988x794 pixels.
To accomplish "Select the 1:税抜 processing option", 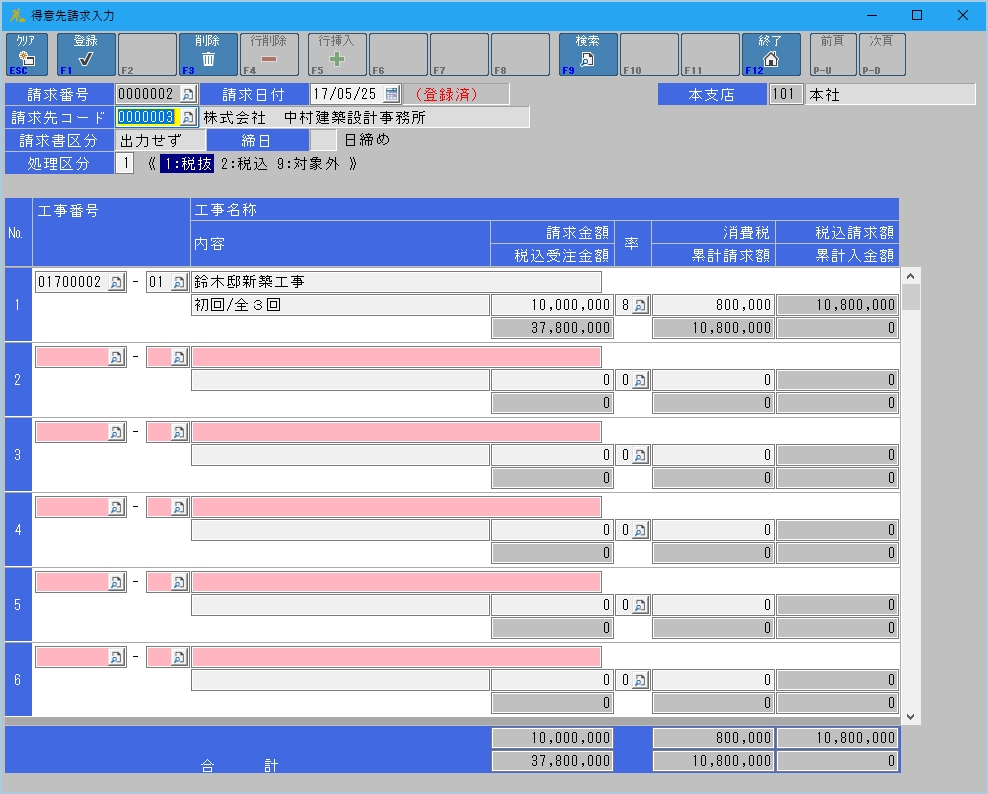I will 186,164.
